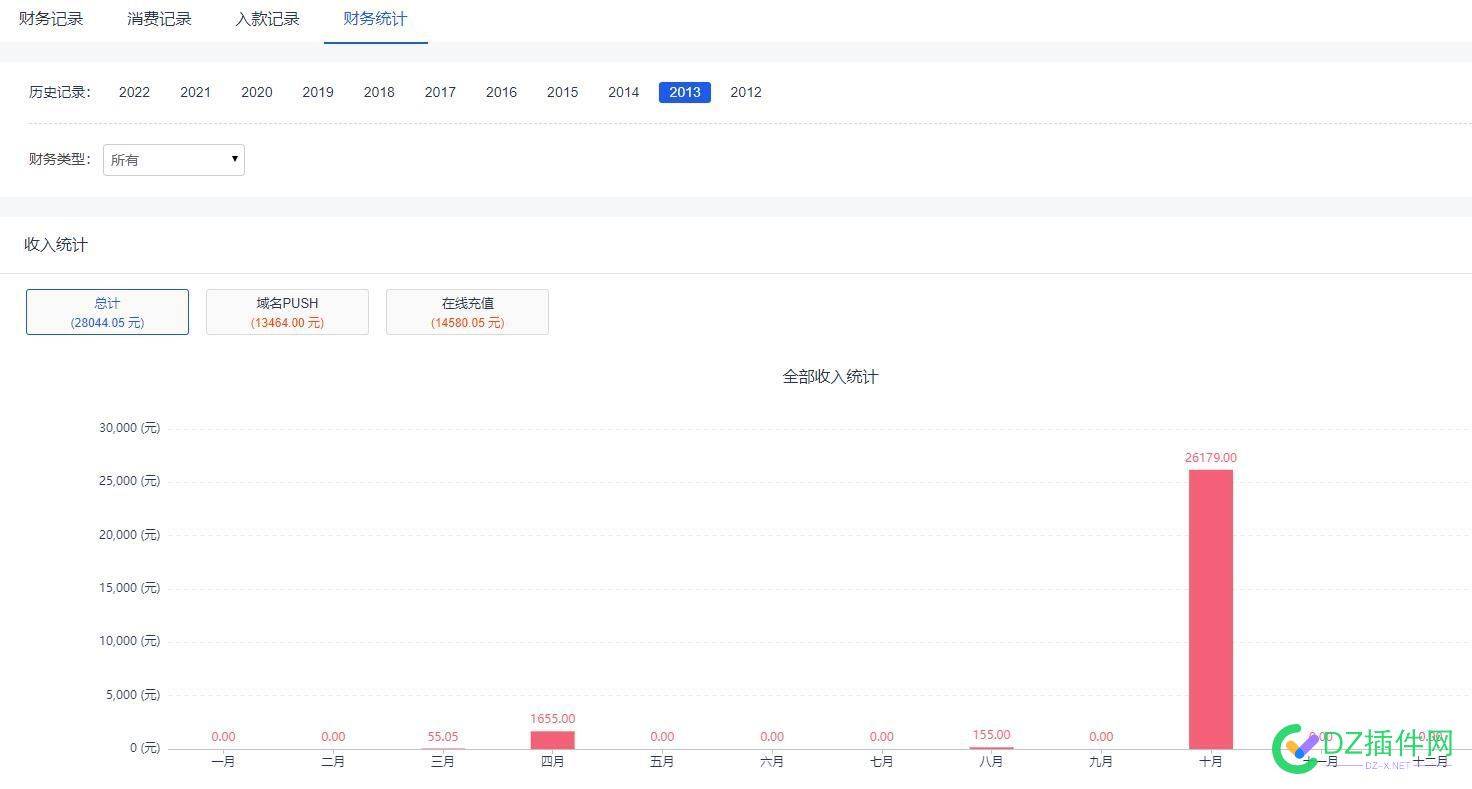The image size is (1472, 789).
Task: Select year 2020 history
Action: (257, 92)
